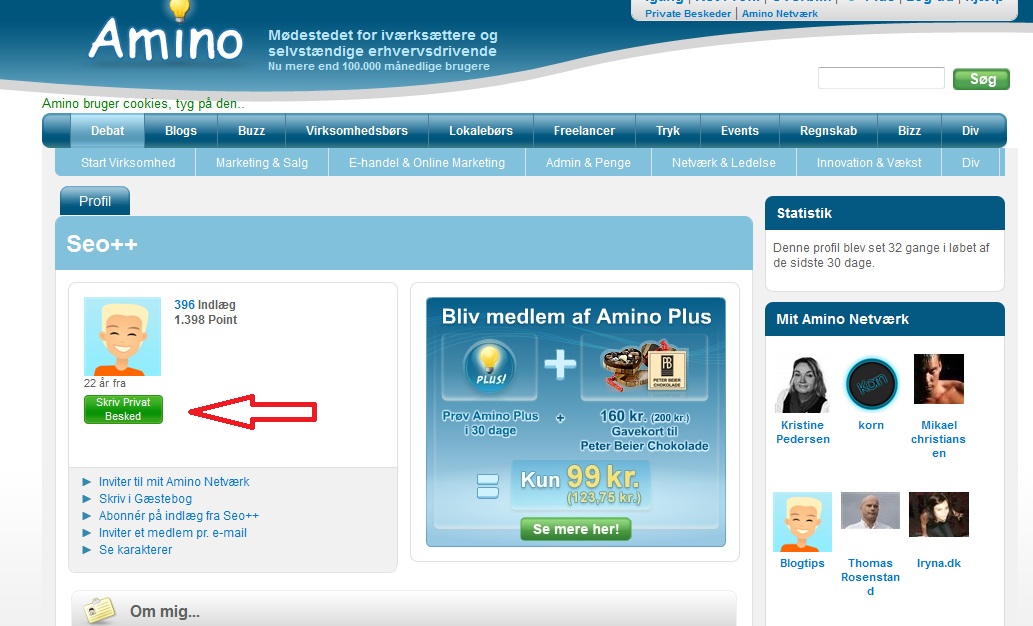Open Mikael christiansen's profile picture

coord(939,379)
